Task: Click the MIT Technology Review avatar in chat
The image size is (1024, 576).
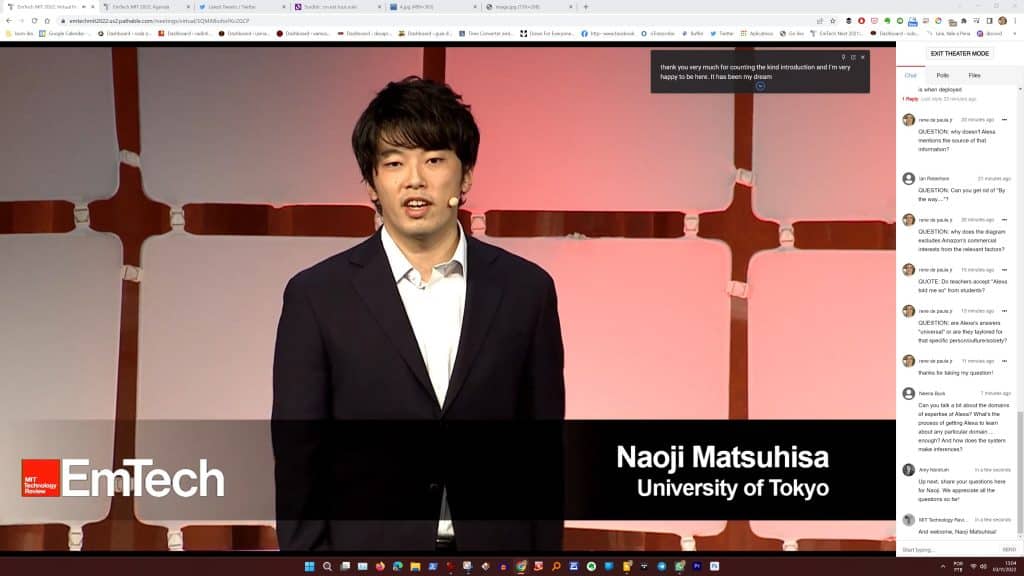Action: pos(909,520)
